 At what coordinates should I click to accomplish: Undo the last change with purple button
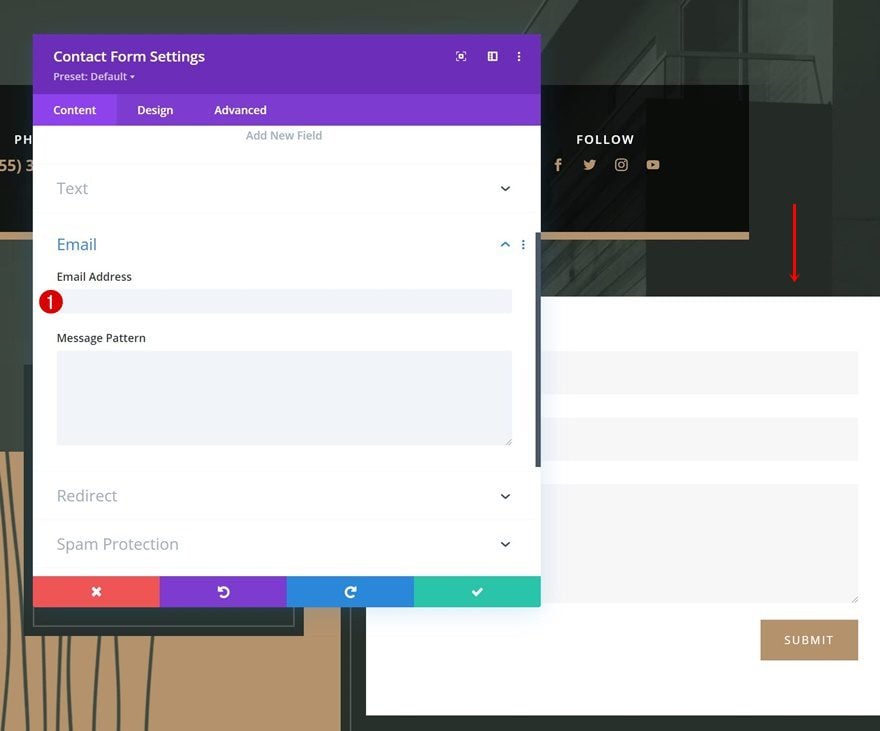coord(223,591)
